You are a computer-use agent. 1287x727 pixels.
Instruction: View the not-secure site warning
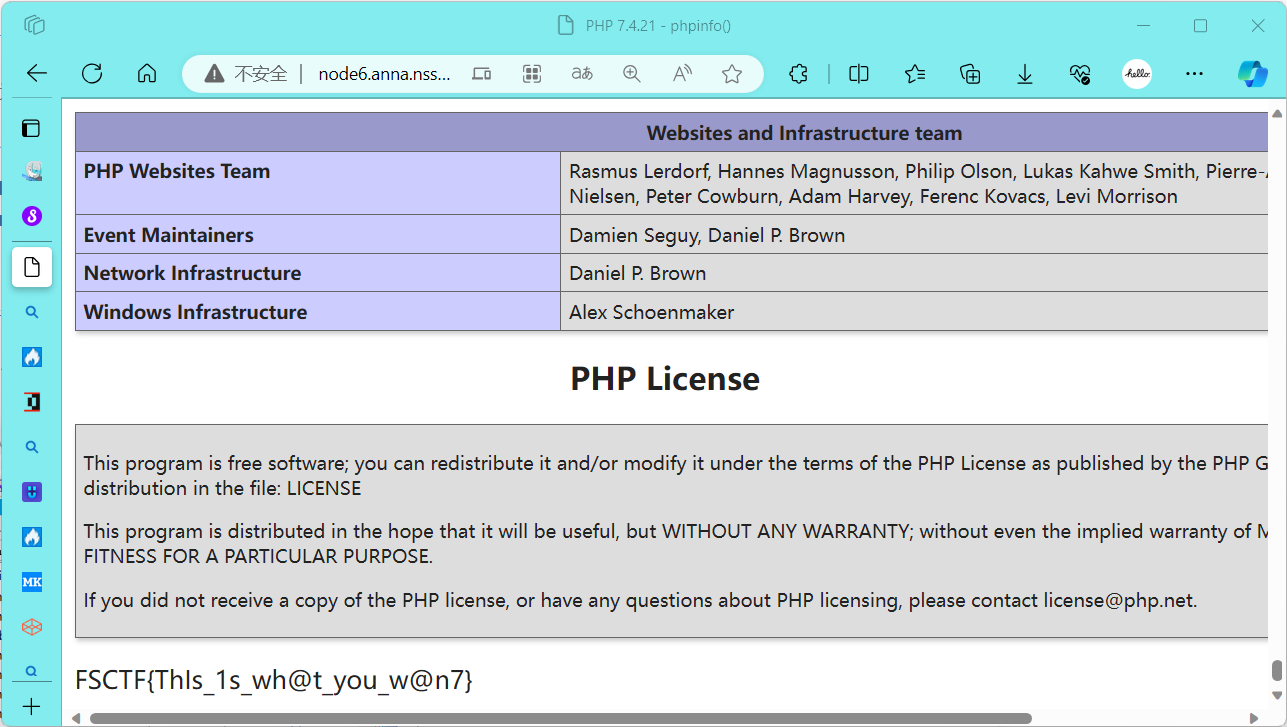pos(245,73)
